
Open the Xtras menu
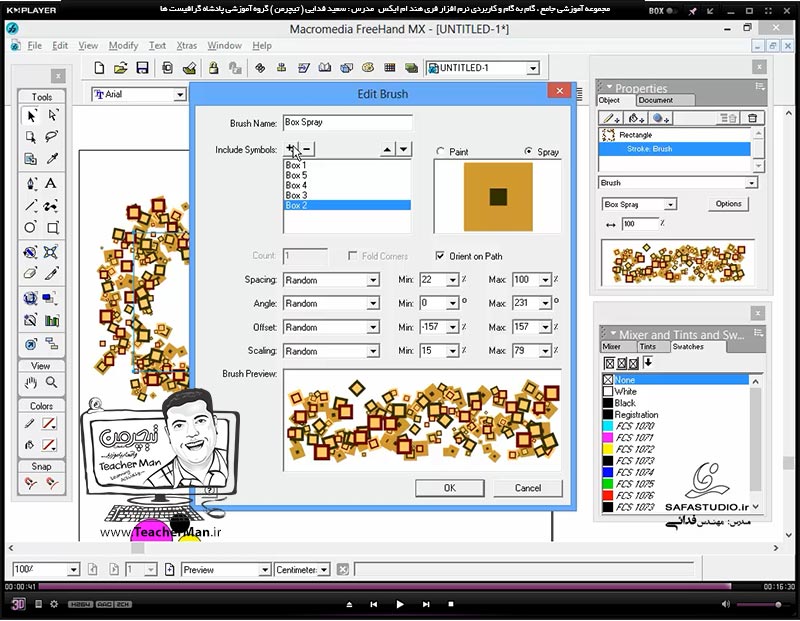click(x=187, y=45)
